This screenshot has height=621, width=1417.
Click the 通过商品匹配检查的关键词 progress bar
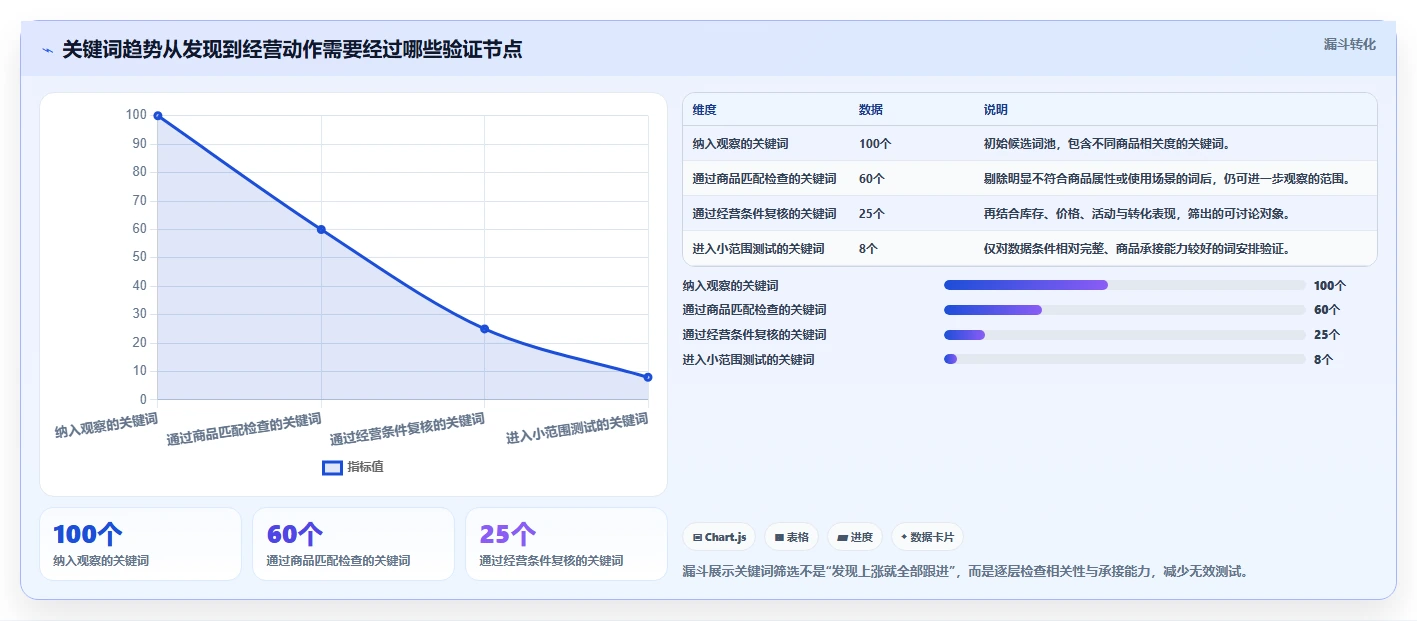pyautogui.click(x=1124, y=310)
